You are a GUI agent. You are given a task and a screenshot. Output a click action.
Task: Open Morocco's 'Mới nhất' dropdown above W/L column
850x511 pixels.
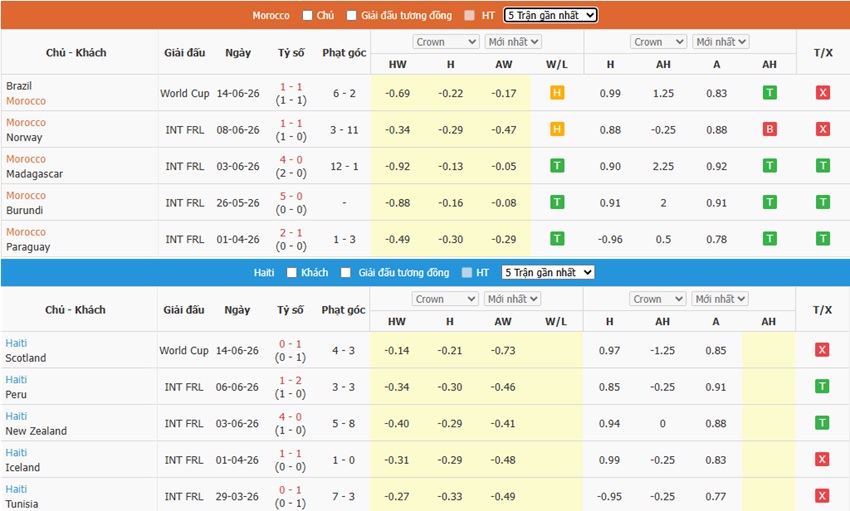pos(513,42)
